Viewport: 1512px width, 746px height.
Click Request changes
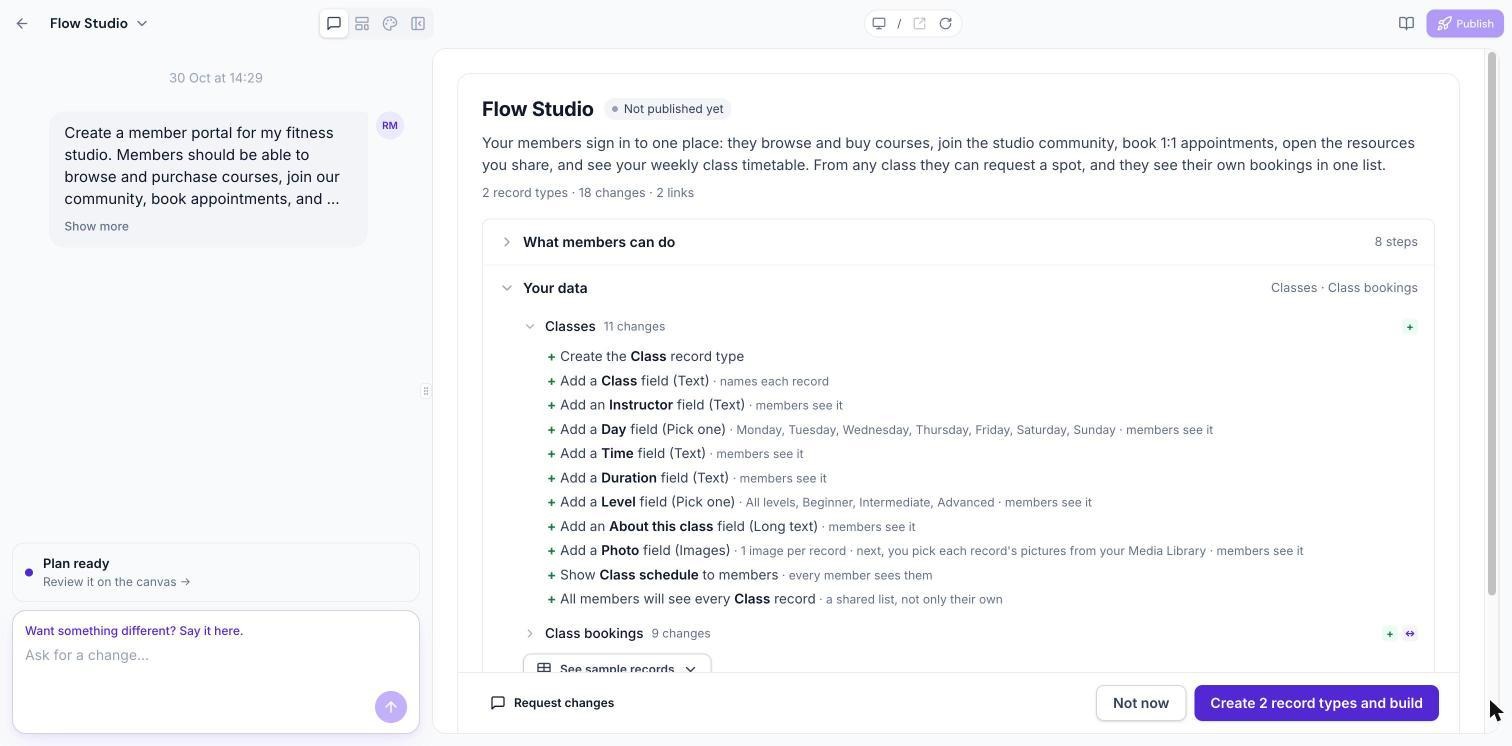pyautogui.click(x=552, y=703)
